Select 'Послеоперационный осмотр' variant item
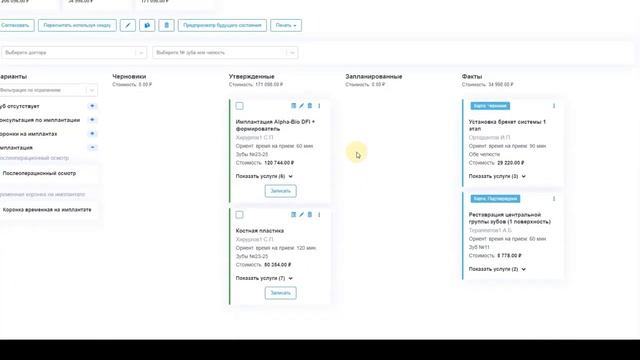This screenshot has height=360, width=640. tap(48, 173)
